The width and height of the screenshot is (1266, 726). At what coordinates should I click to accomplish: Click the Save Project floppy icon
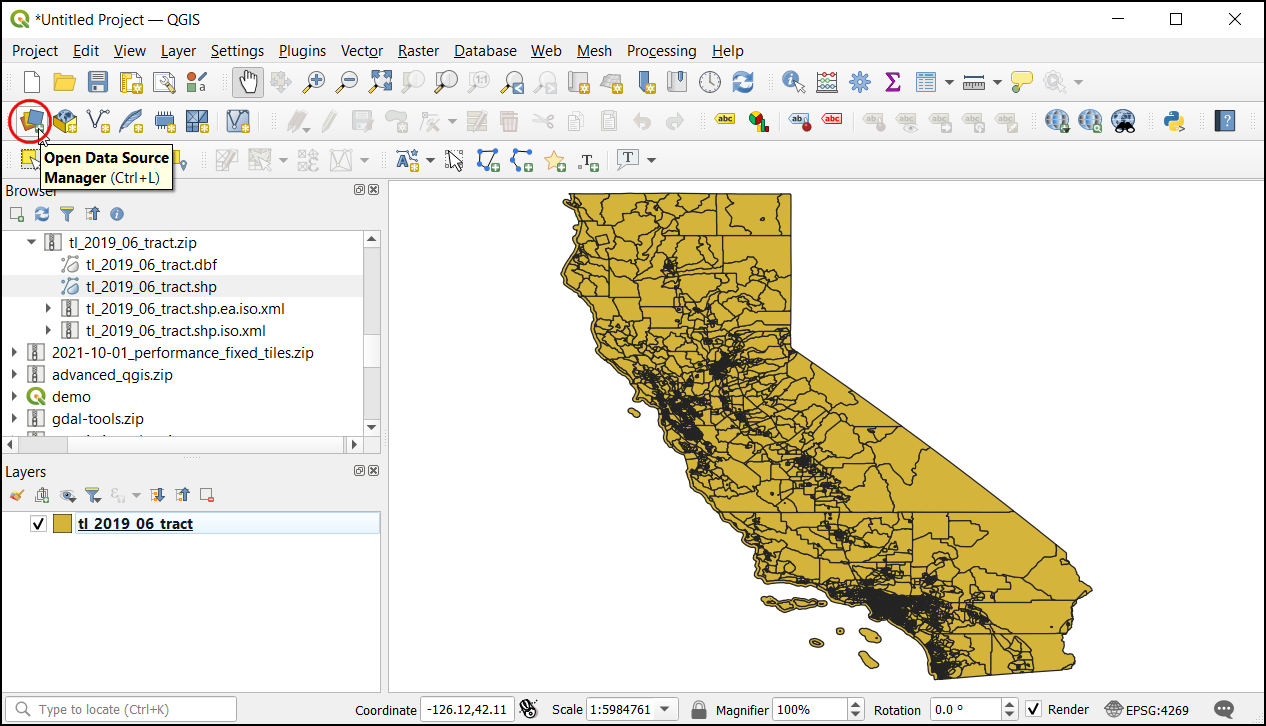[97, 82]
